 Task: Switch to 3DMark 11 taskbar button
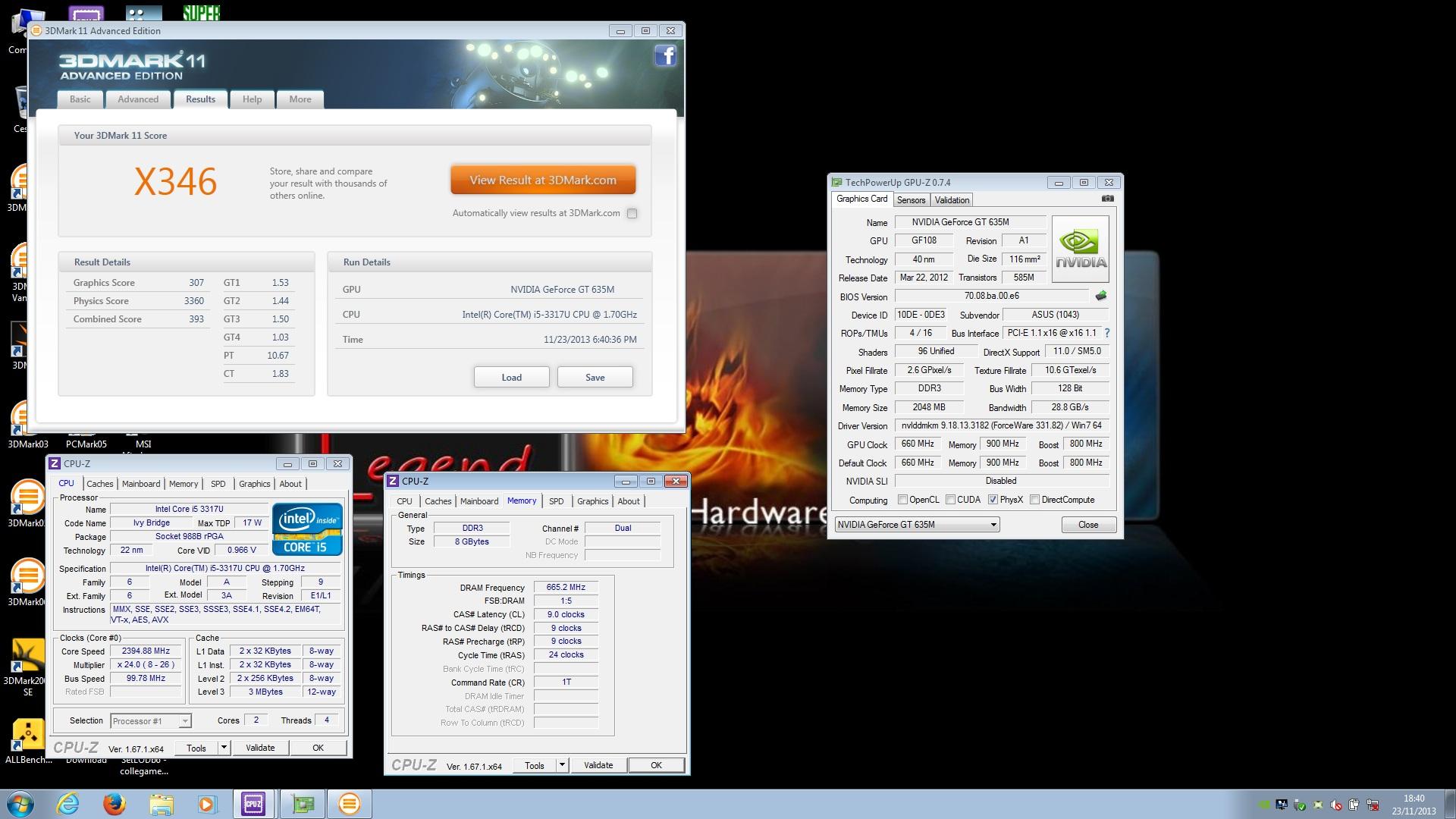(349, 804)
